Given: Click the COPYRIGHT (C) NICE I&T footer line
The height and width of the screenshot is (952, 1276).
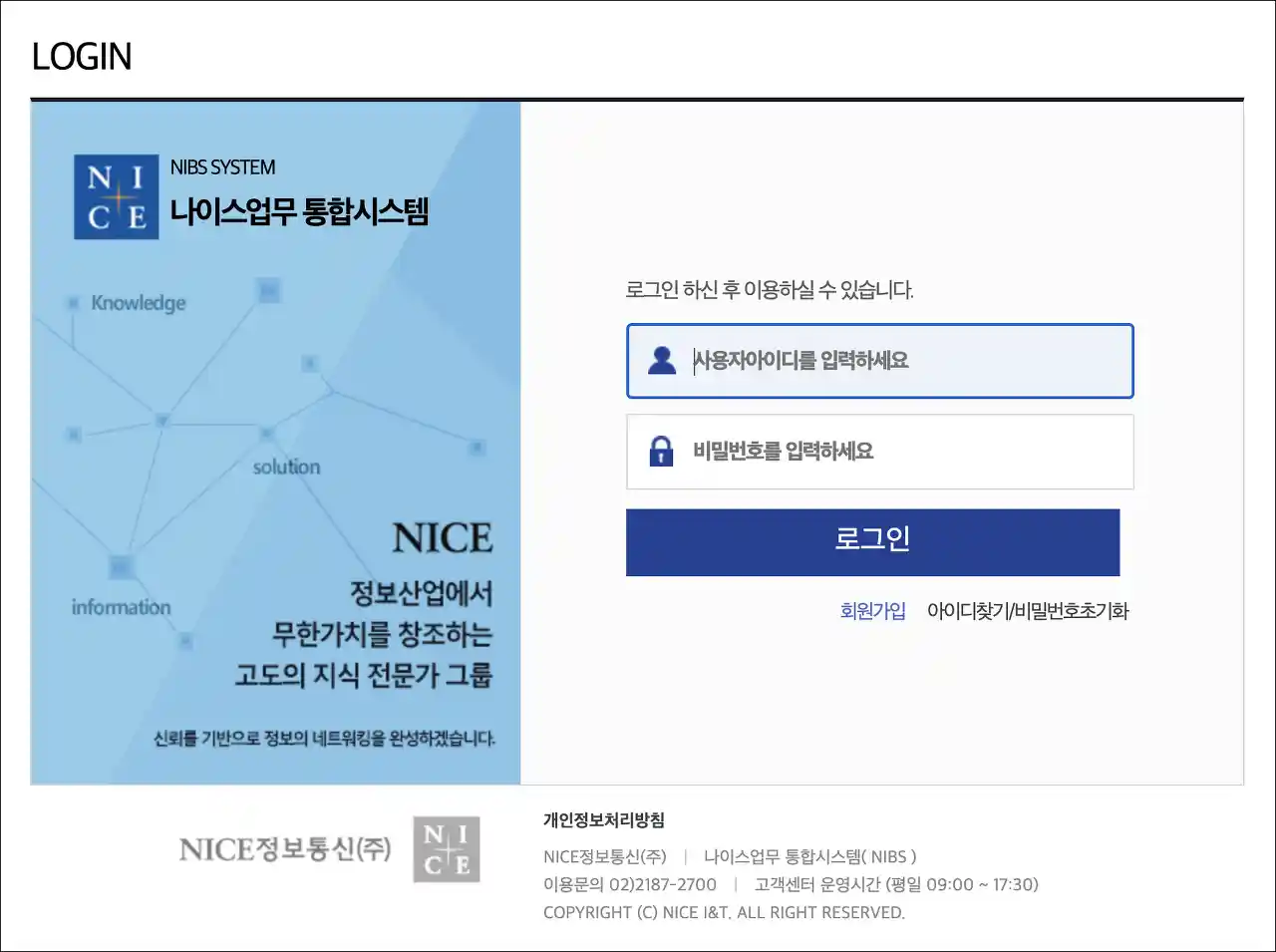Looking at the screenshot, I should pos(724,912).
